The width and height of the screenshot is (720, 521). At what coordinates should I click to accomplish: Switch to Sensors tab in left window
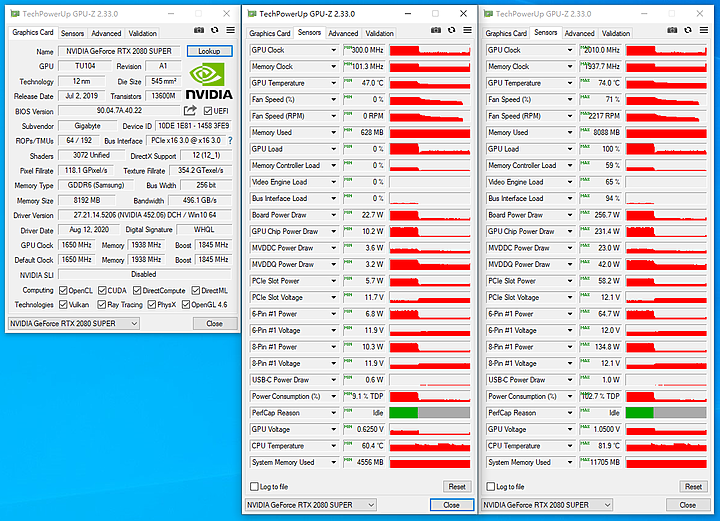[73, 34]
